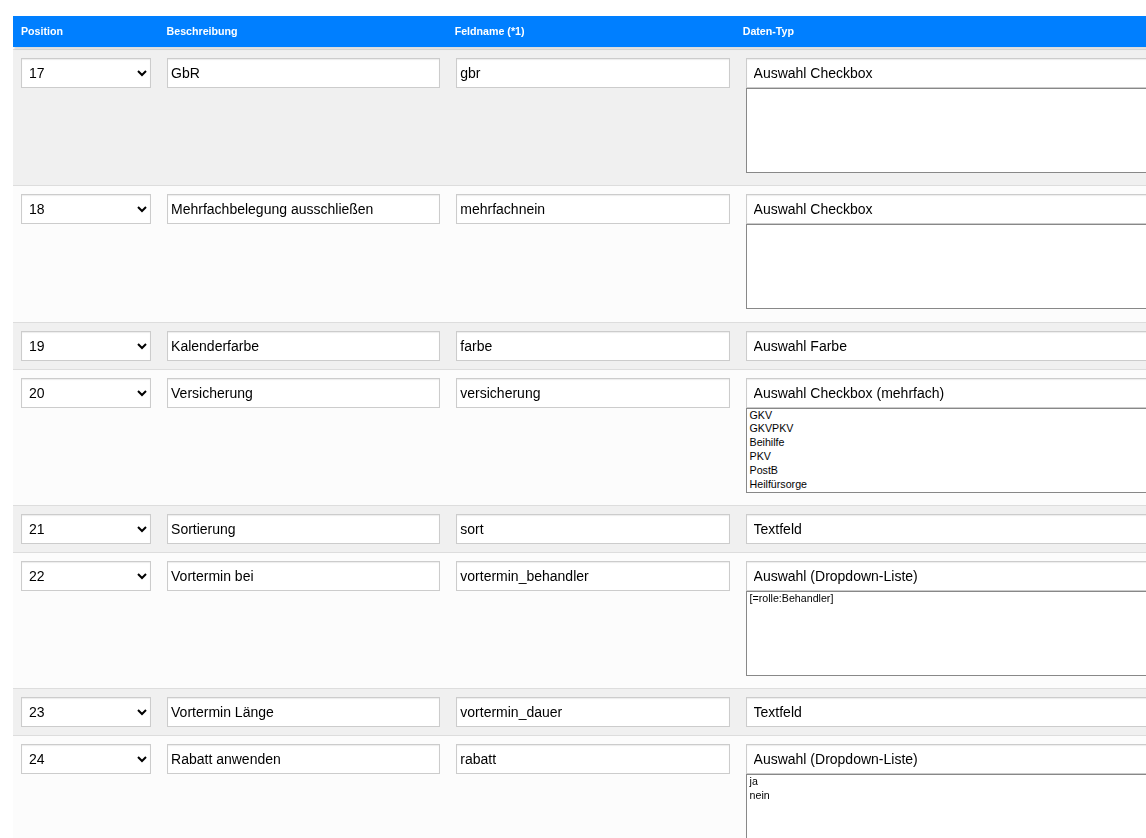Focus the 'vortermin_dauer' field name box
This screenshot has width=1146, height=838.
[x=592, y=712]
